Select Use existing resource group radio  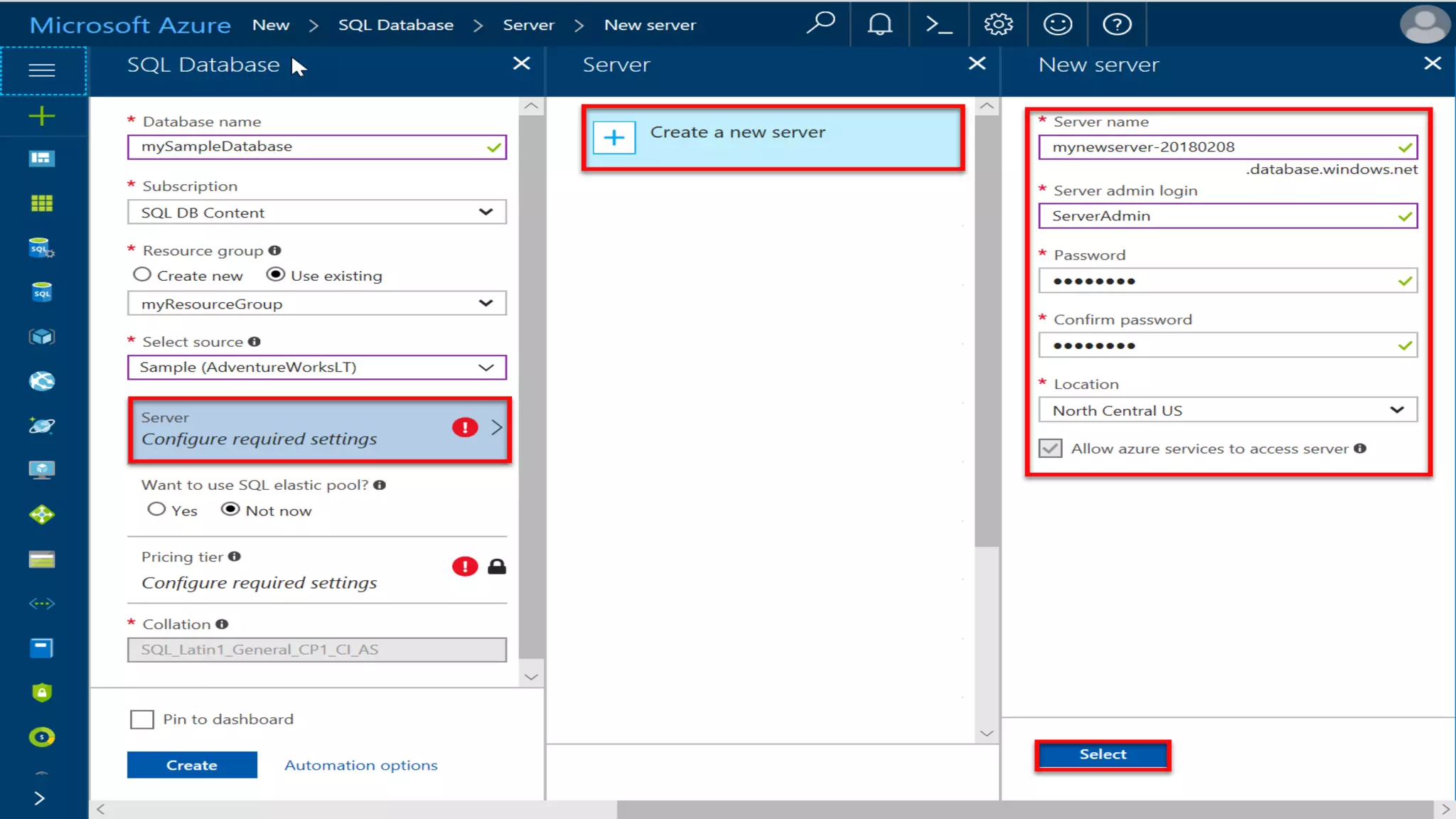click(x=276, y=274)
